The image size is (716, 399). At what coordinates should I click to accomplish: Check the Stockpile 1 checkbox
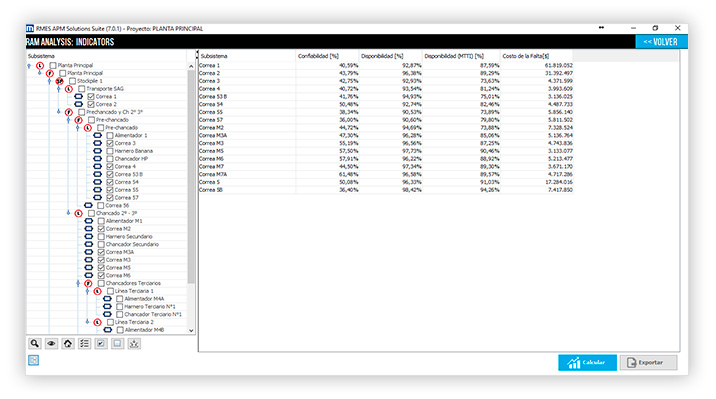coord(72,81)
